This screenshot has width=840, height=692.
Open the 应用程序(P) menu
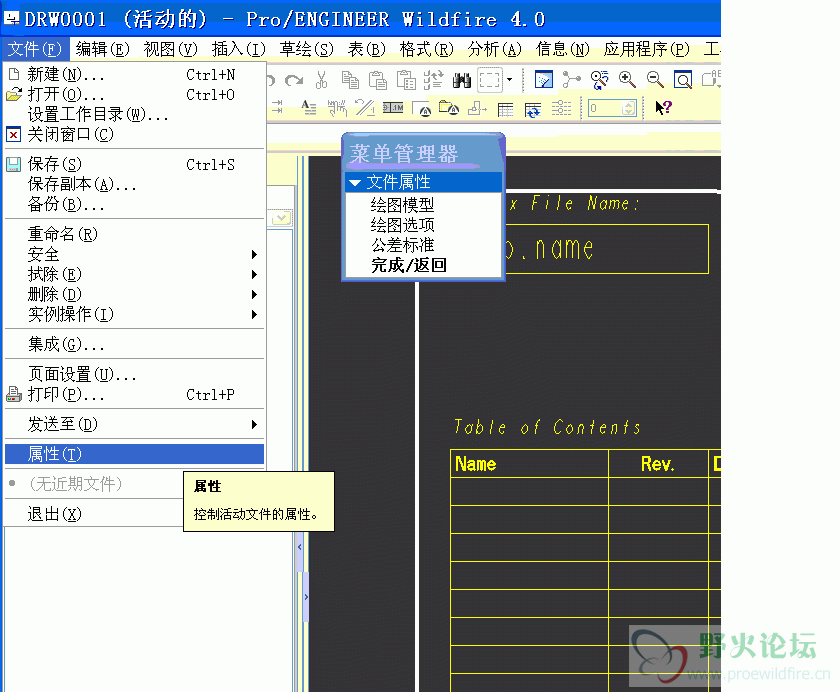click(x=646, y=49)
